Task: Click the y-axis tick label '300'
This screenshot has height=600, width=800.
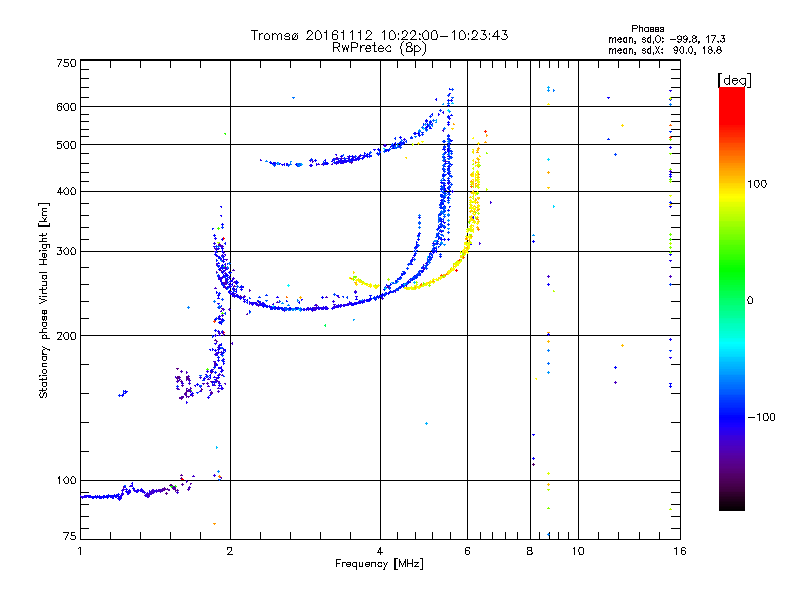Action: 67,251
